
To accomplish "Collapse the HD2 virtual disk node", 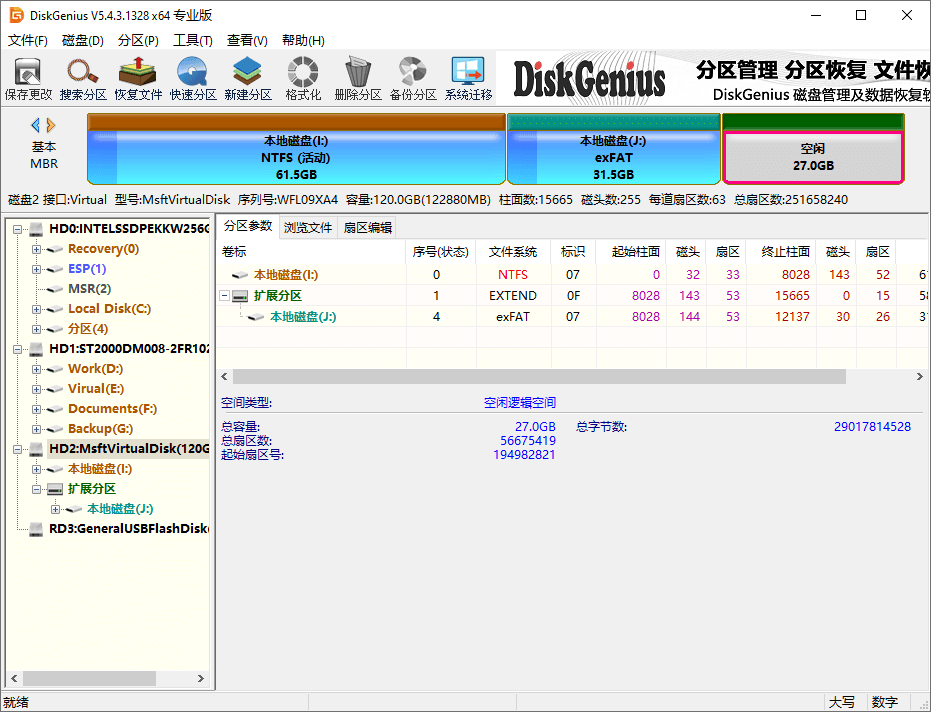I will click(17, 450).
